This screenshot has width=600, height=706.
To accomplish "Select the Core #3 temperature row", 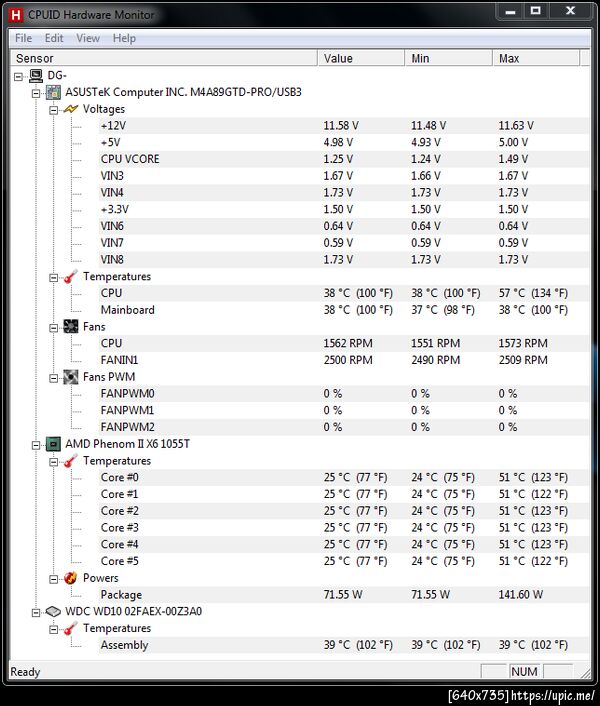I will tap(344, 528).
